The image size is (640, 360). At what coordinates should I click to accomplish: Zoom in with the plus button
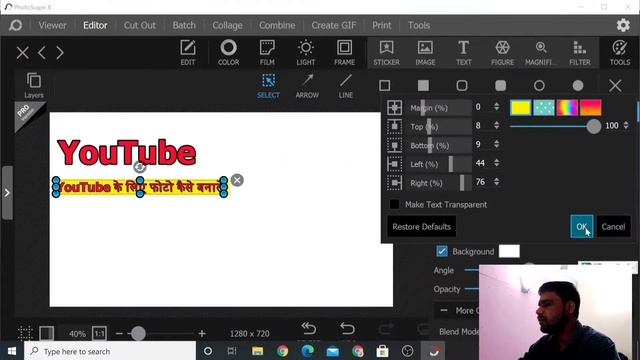[x=202, y=333]
